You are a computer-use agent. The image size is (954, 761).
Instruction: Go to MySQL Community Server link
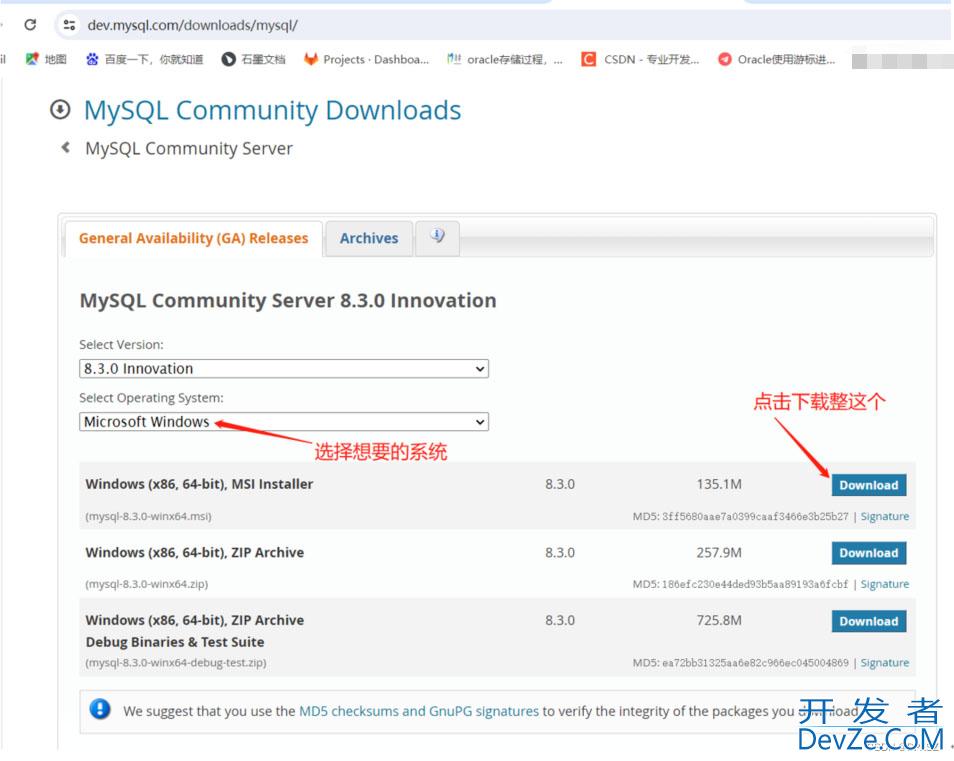(189, 148)
